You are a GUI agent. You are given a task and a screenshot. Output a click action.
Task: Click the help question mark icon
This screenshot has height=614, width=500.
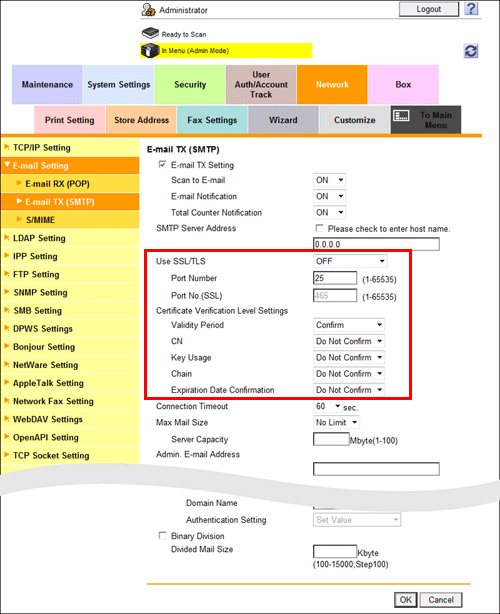click(471, 9)
